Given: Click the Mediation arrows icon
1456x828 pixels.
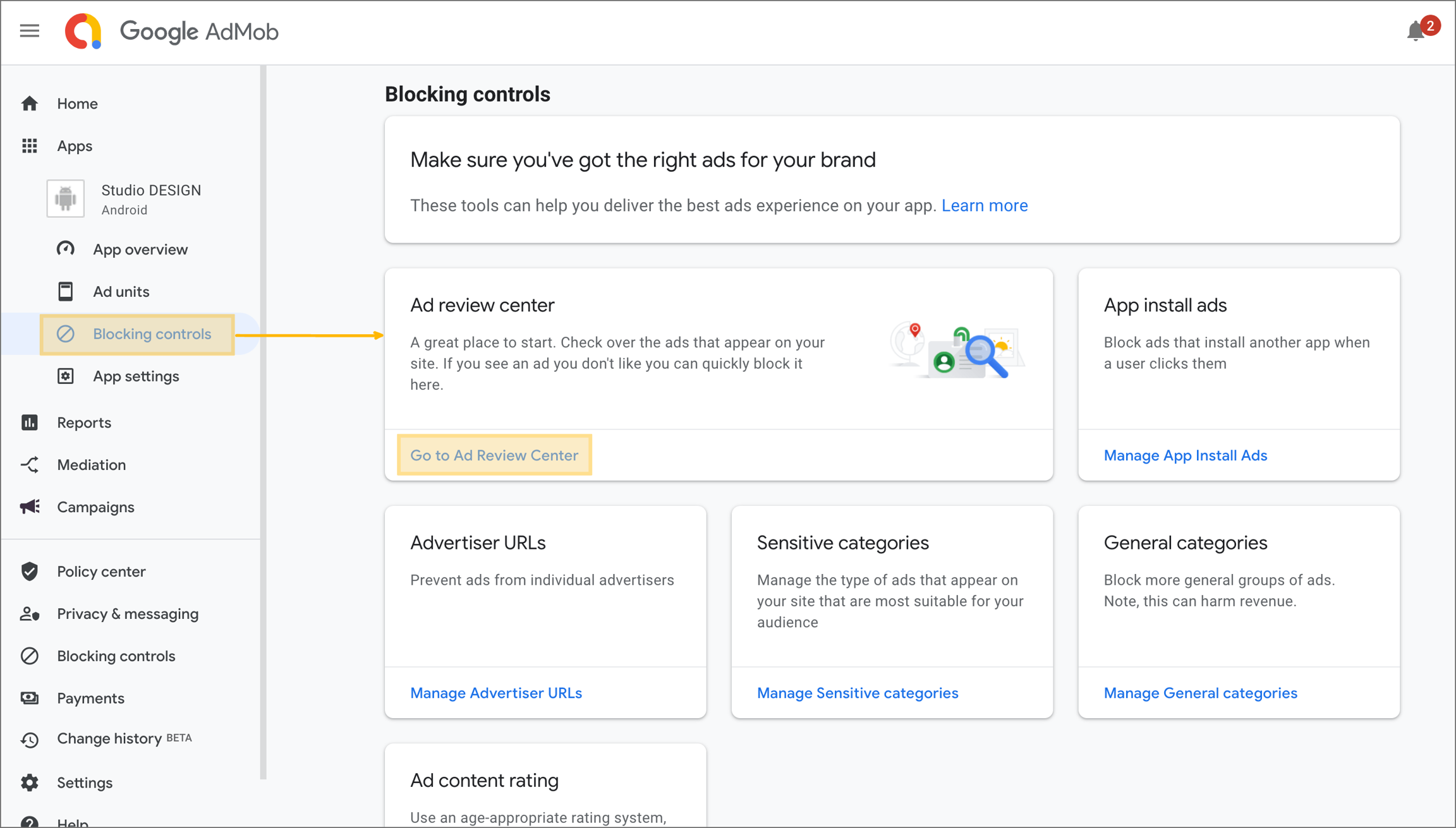Looking at the screenshot, I should point(30,465).
